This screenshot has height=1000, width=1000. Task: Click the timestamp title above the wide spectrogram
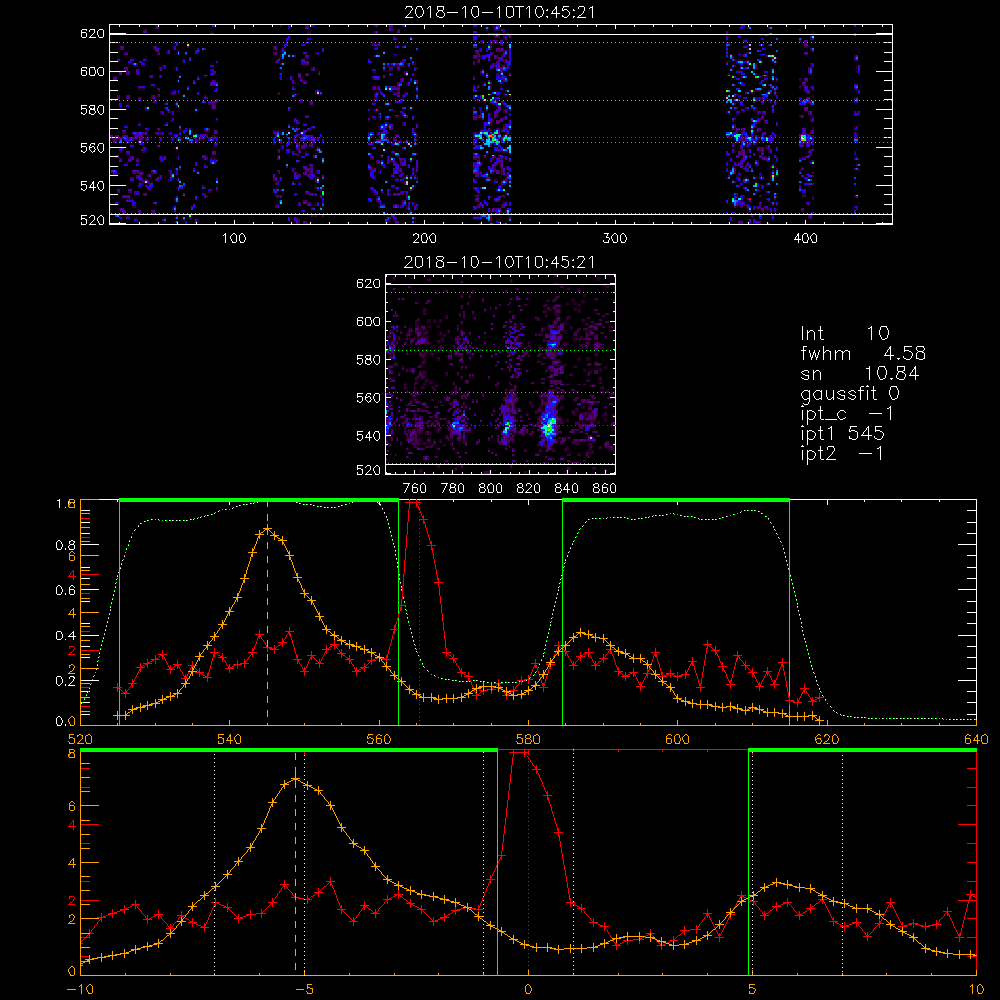(500, 12)
